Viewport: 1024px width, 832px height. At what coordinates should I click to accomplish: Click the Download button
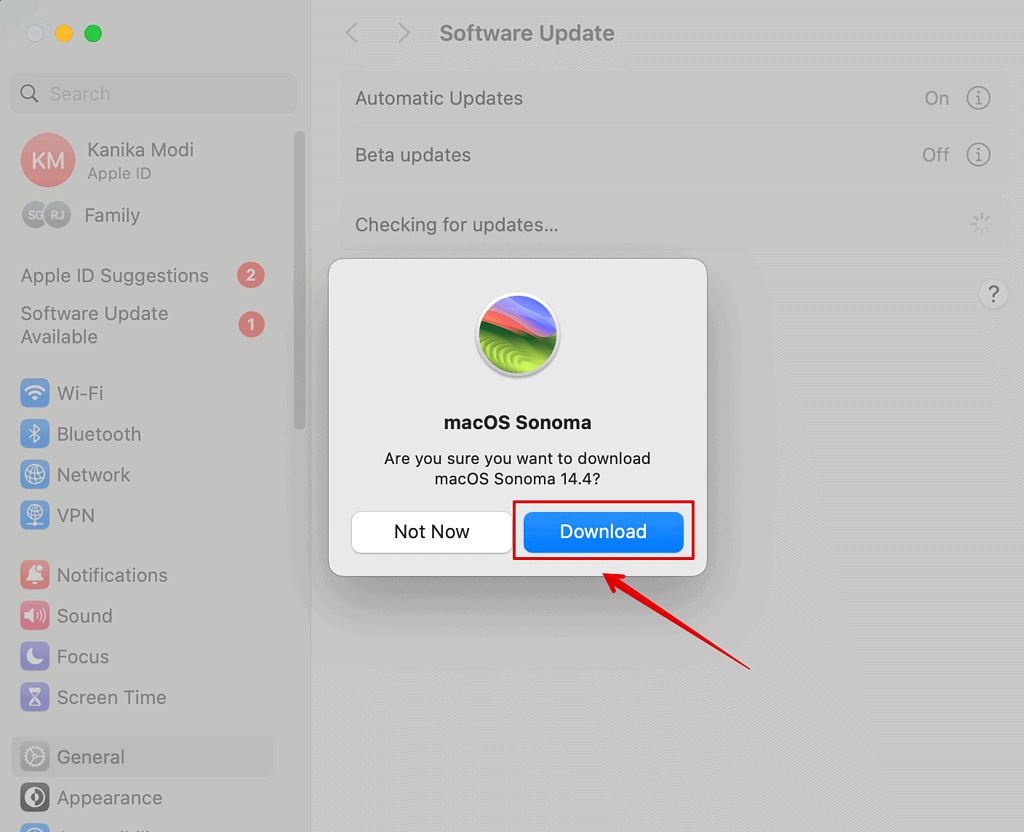coord(603,532)
